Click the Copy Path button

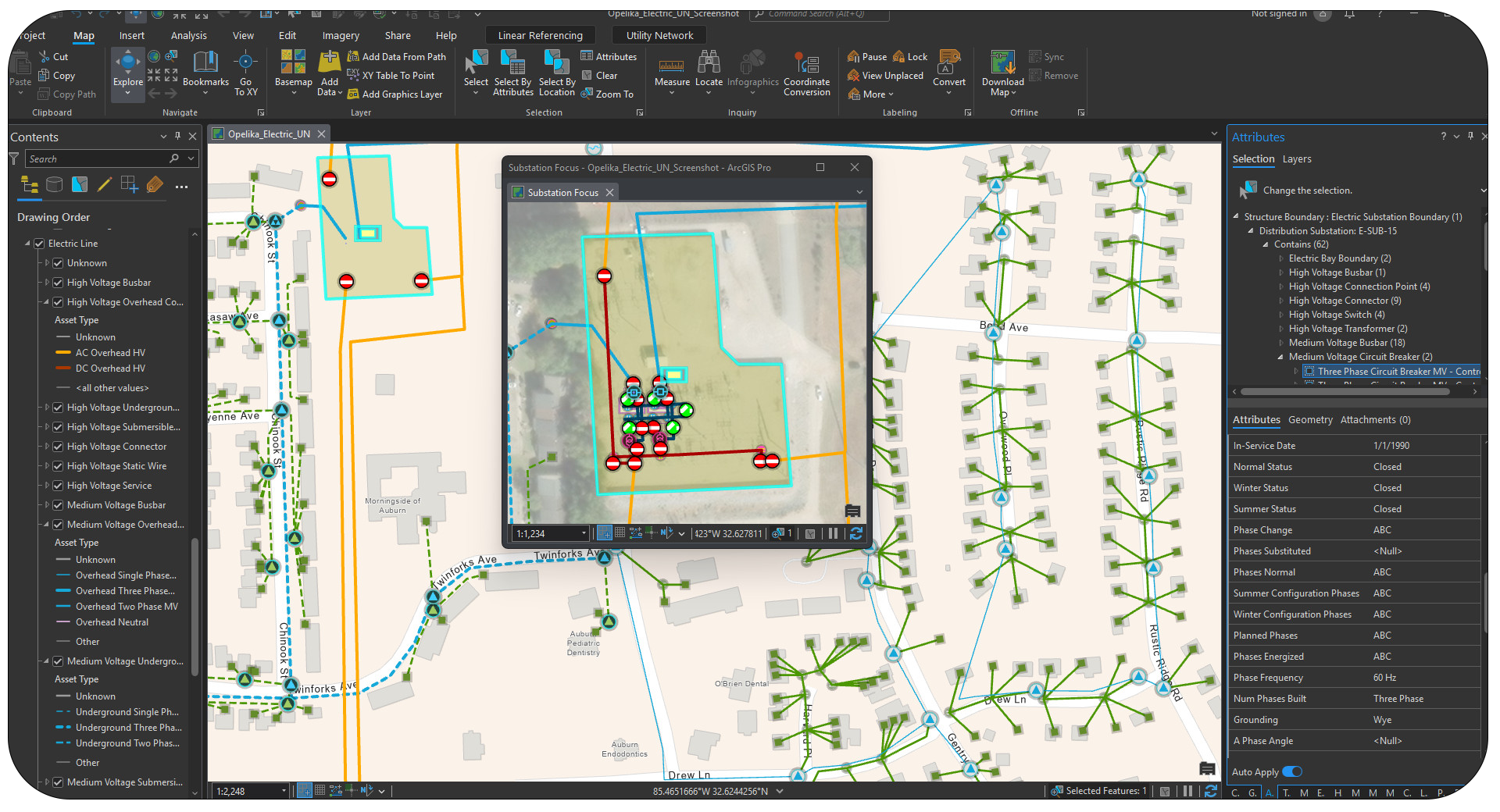click(x=67, y=94)
